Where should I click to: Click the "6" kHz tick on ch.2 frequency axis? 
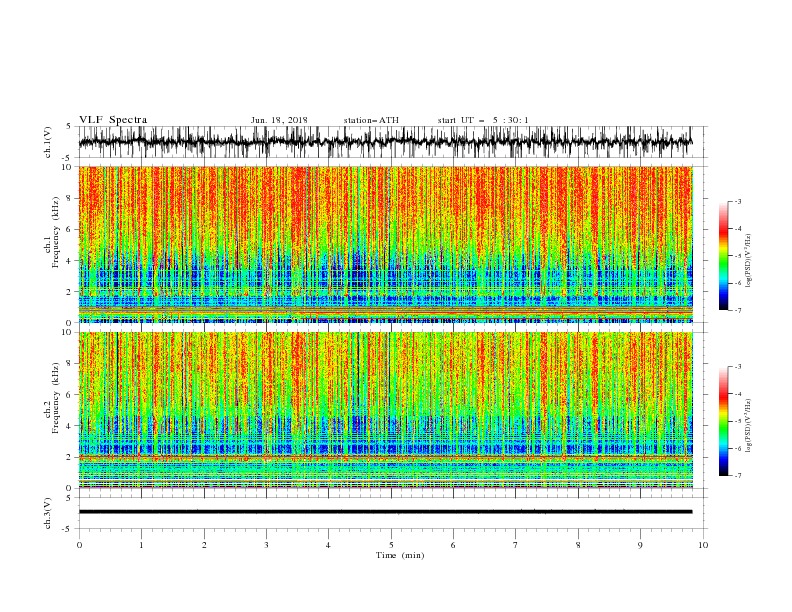pos(70,395)
